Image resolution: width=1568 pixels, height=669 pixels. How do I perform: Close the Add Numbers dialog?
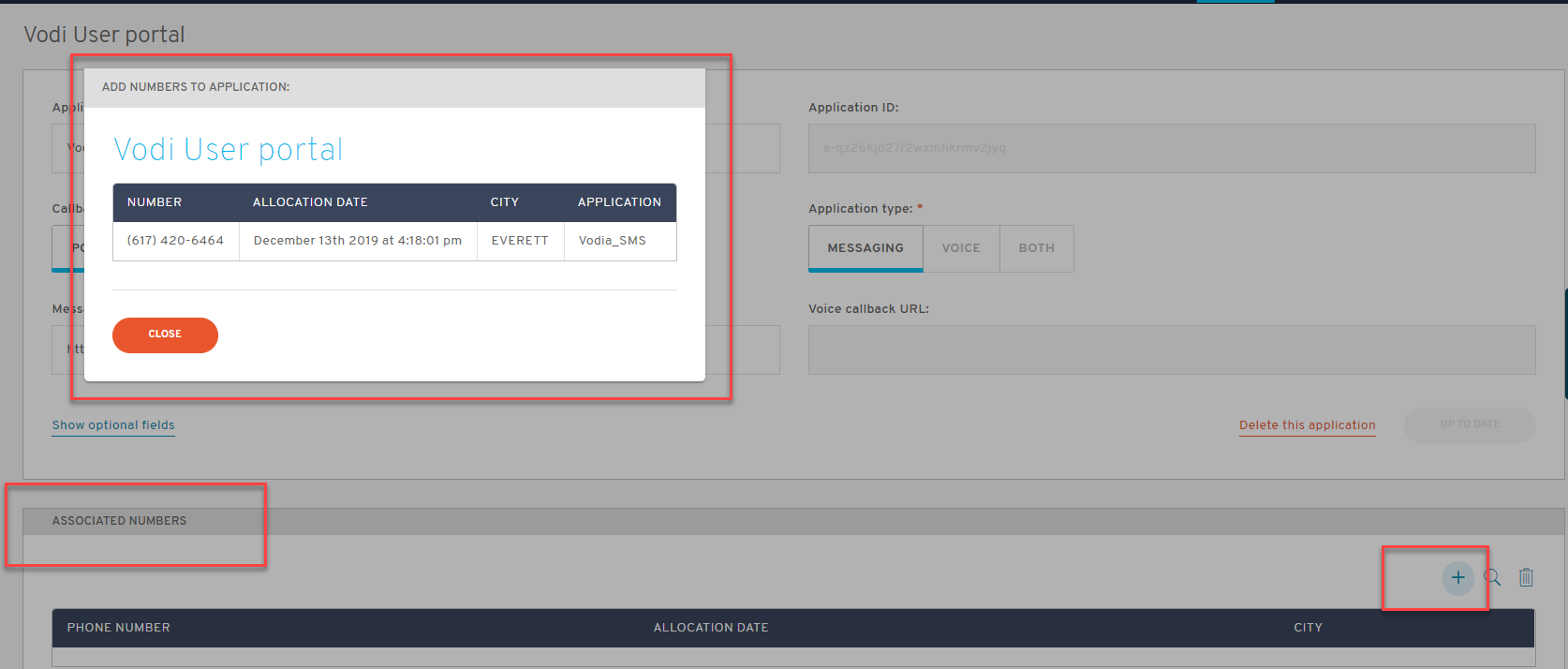tap(165, 334)
